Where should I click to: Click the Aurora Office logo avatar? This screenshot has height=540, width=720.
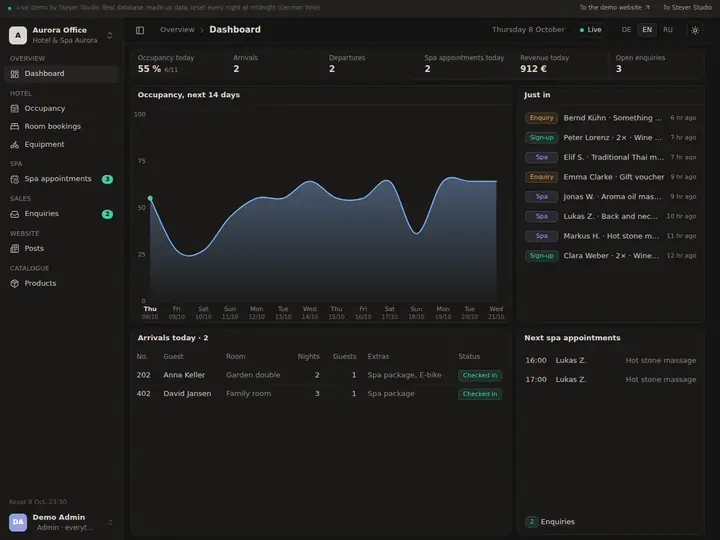(x=18, y=35)
